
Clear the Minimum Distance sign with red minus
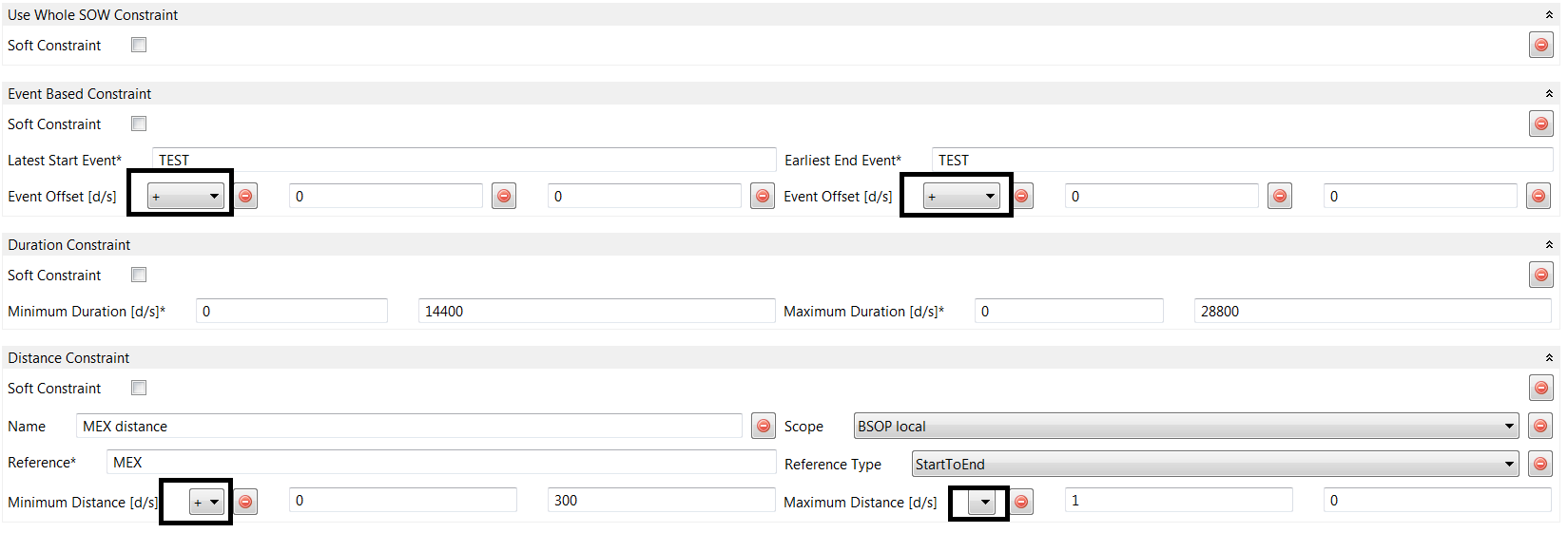click(245, 501)
